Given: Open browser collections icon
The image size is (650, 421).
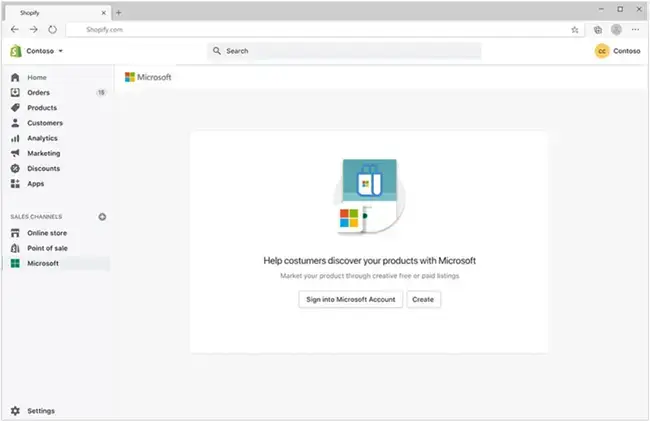Looking at the screenshot, I should (597, 30).
